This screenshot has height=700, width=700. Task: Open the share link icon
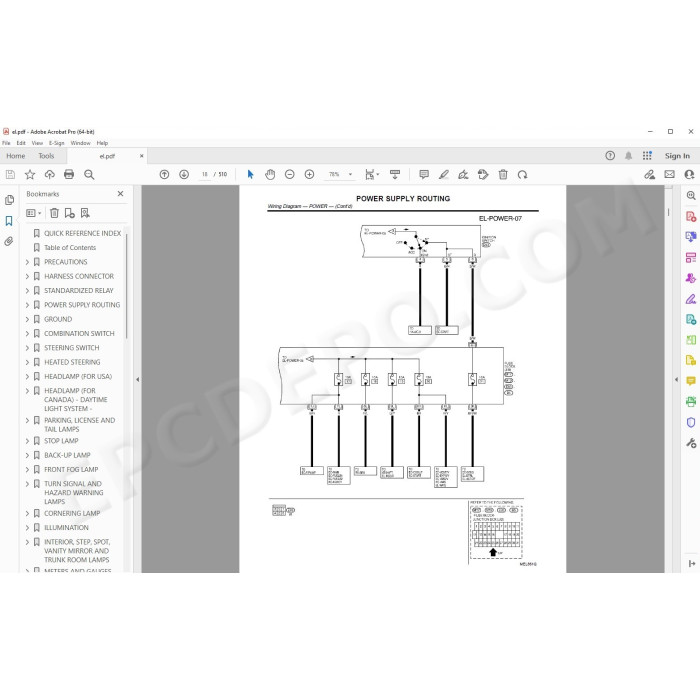pos(650,175)
